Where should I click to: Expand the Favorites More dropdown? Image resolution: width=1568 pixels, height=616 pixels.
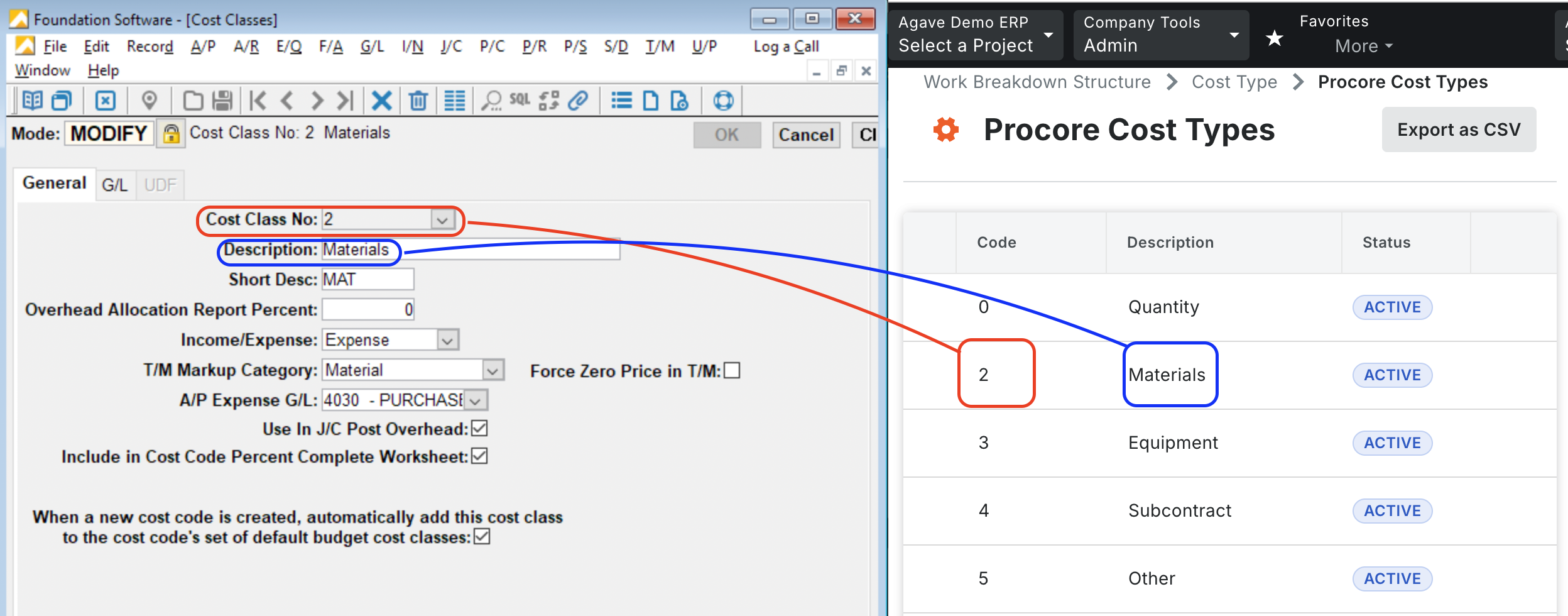tap(1364, 46)
